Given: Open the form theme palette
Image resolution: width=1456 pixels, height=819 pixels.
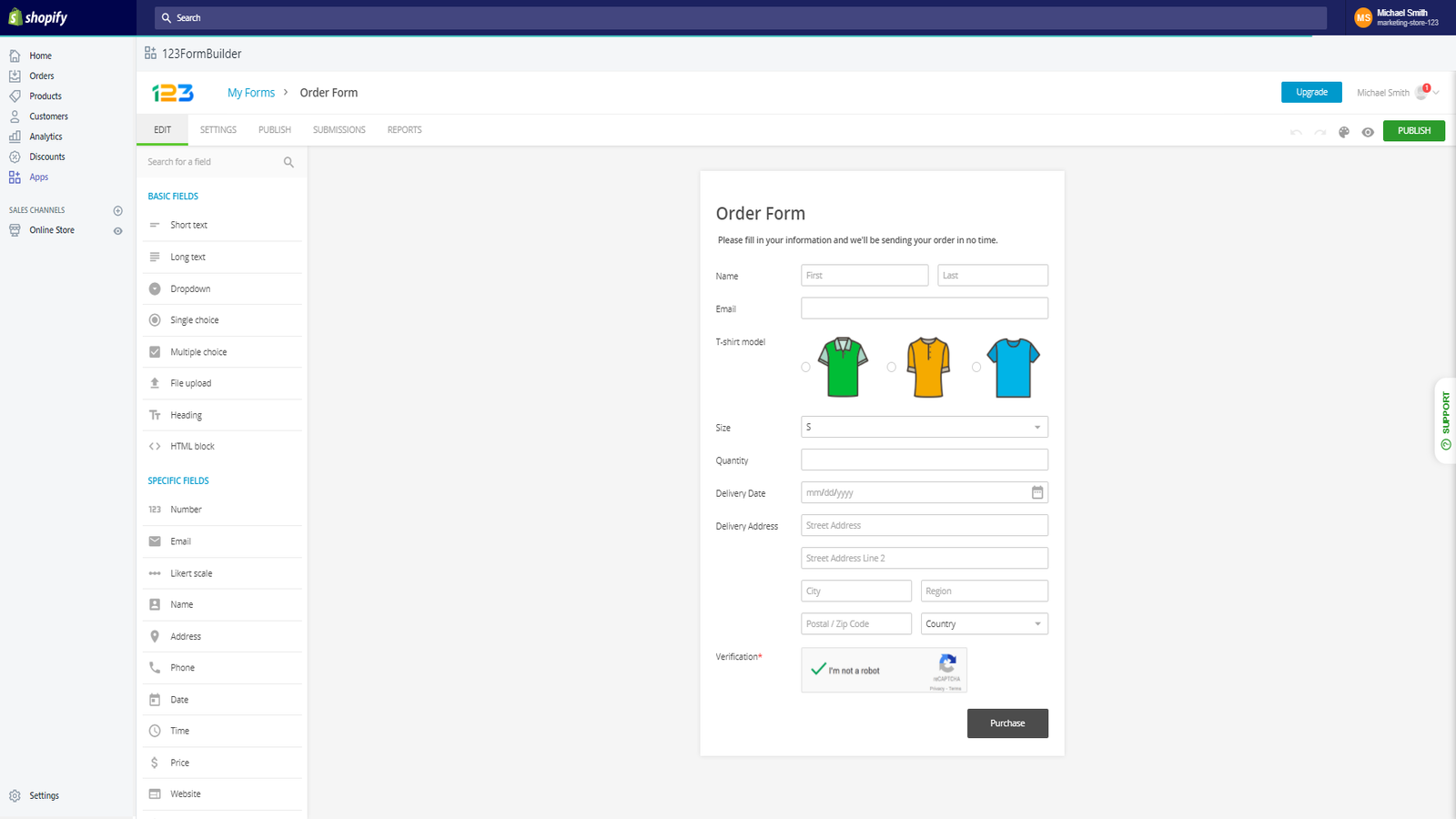Looking at the screenshot, I should click(x=1344, y=131).
